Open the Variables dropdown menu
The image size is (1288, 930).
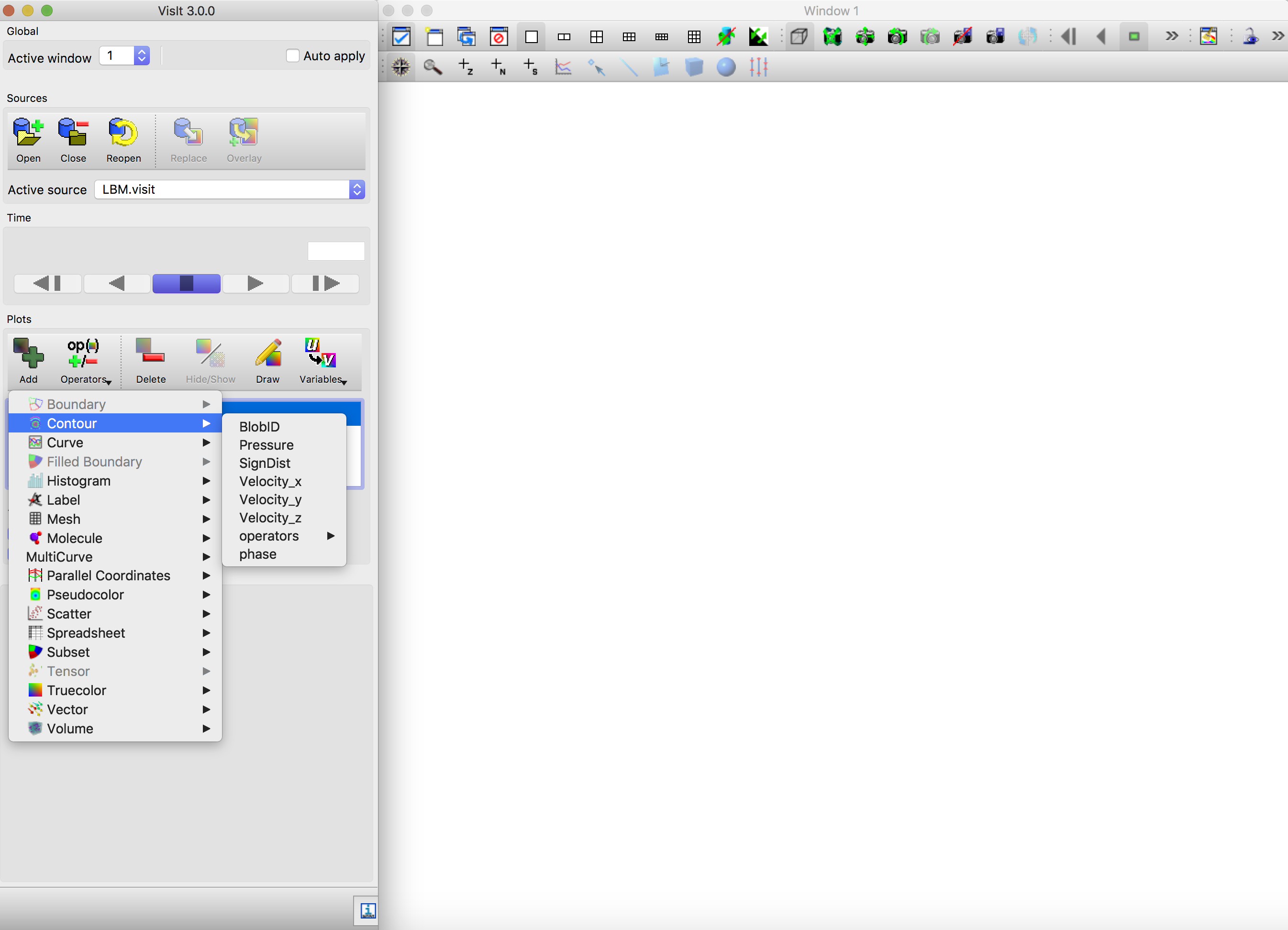pyautogui.click(x=322, y=361)
